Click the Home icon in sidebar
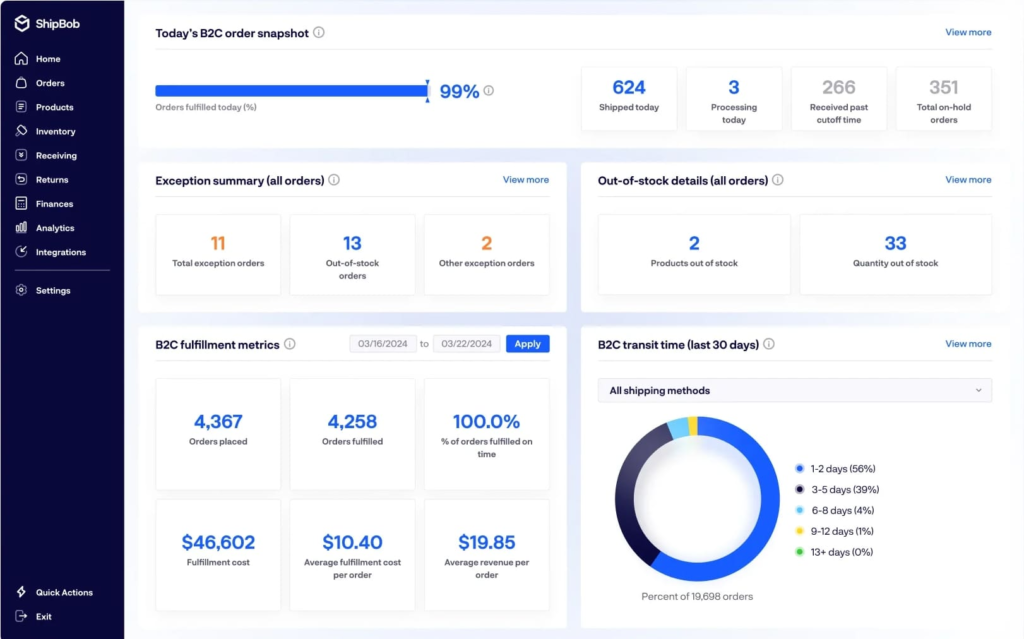The width and height of the screenshot is (1024, 639). [x=21, y=59]
